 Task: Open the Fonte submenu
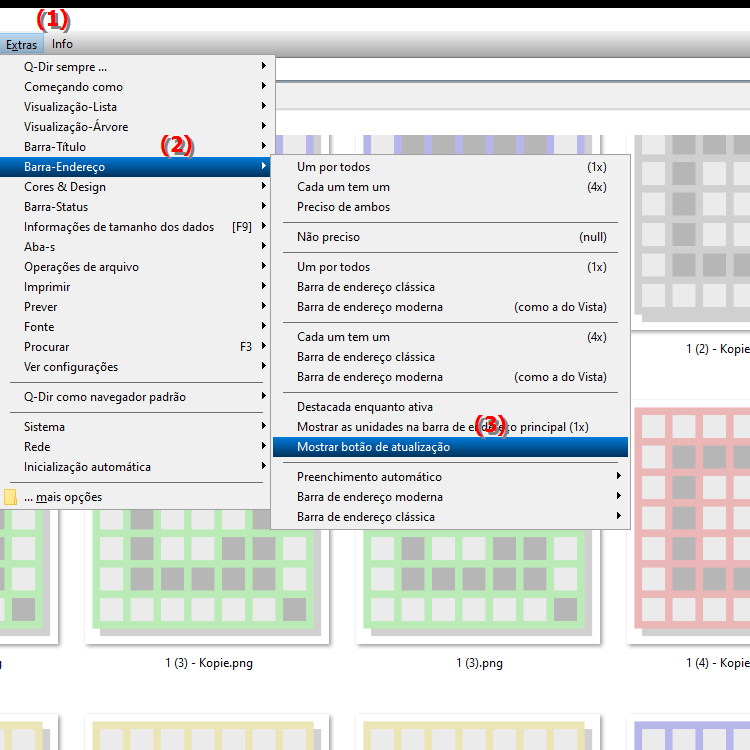click(x=136, y=327)
